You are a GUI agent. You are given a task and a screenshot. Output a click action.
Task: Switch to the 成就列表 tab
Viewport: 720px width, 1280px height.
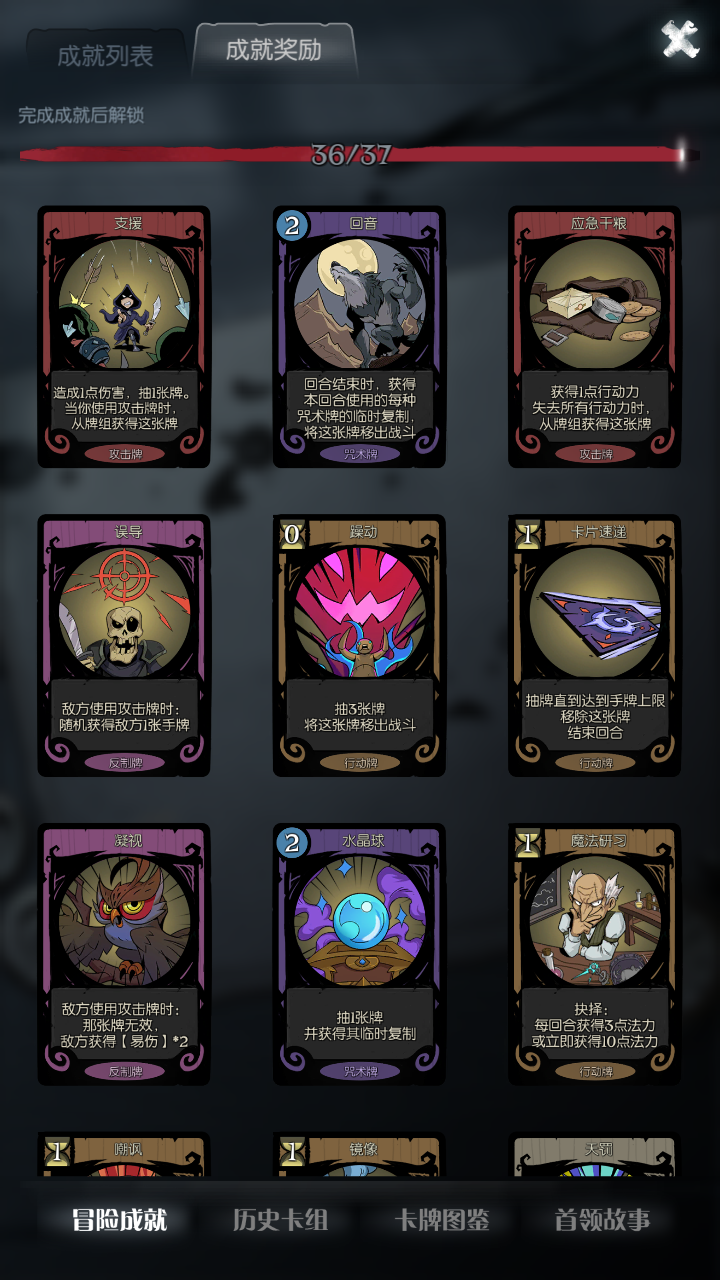point(105,55)
